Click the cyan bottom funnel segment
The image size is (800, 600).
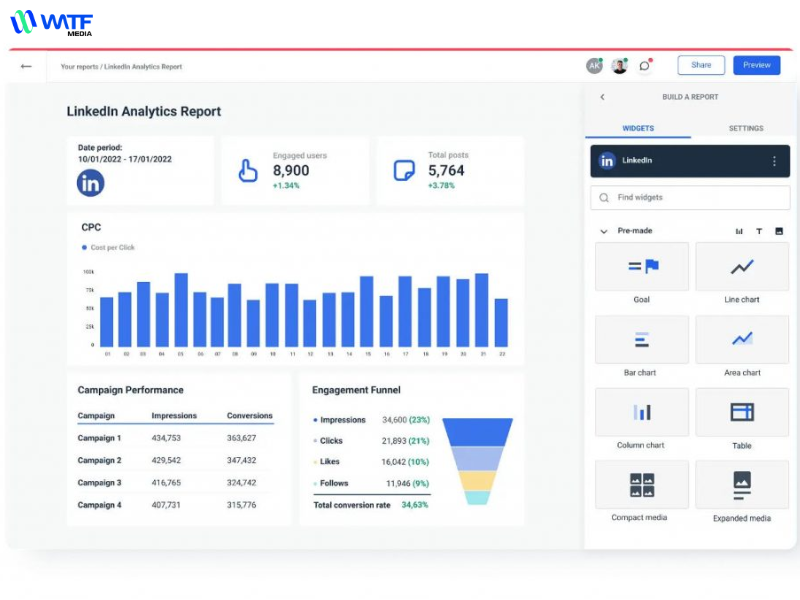click(x=478, y=498)
